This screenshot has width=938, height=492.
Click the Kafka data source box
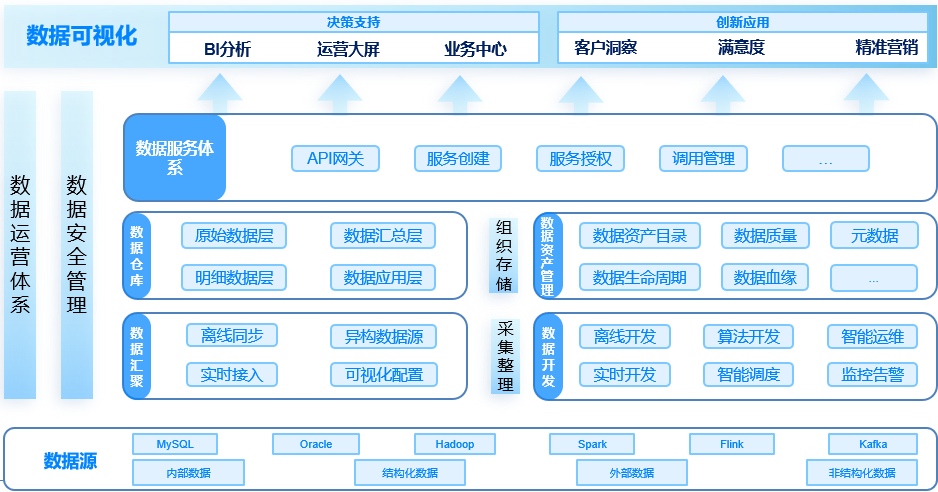pyautogui.click(x=872, y=444)
